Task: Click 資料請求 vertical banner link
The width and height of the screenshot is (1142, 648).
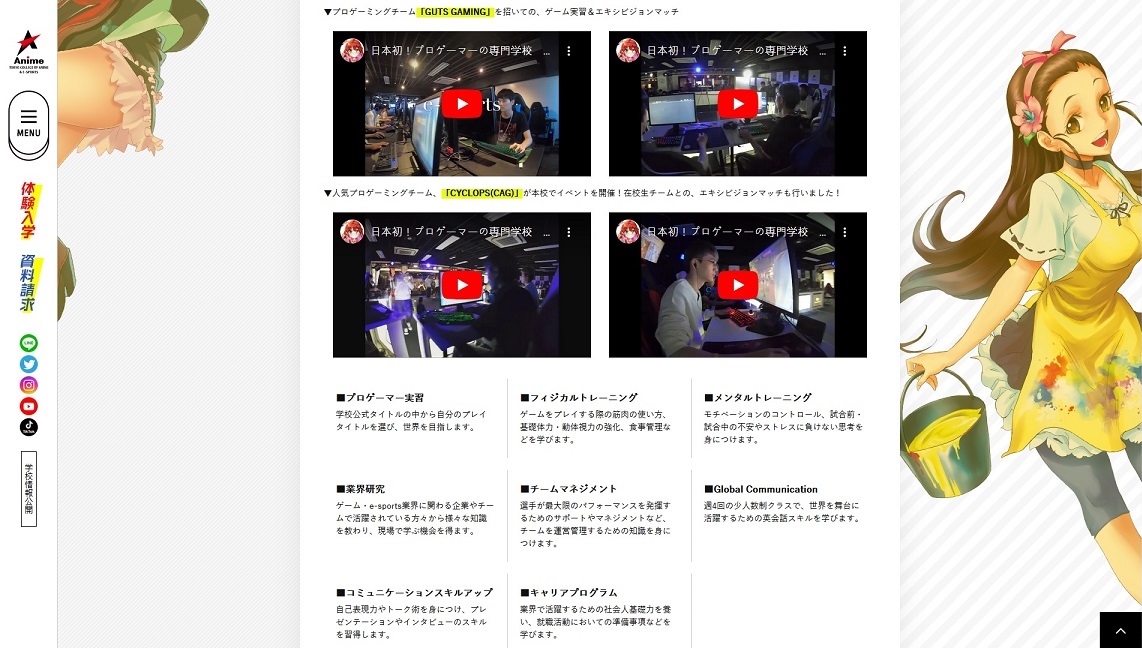Action: click(29, 283)
